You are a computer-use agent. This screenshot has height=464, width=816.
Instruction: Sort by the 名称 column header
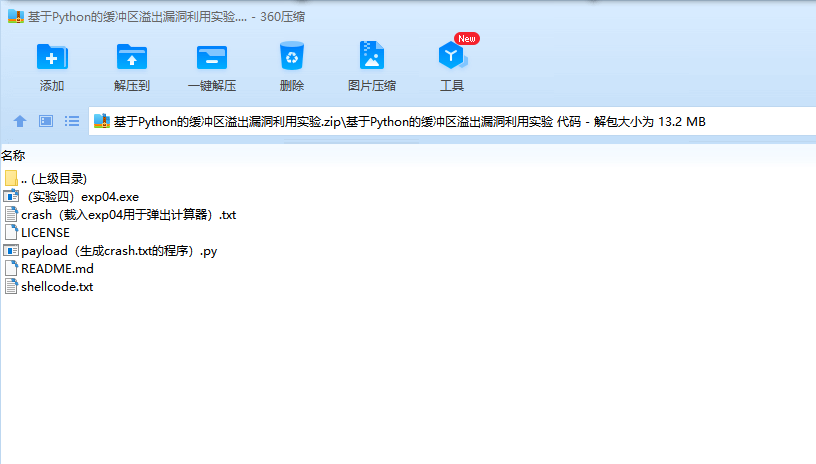tap(13, 155)
